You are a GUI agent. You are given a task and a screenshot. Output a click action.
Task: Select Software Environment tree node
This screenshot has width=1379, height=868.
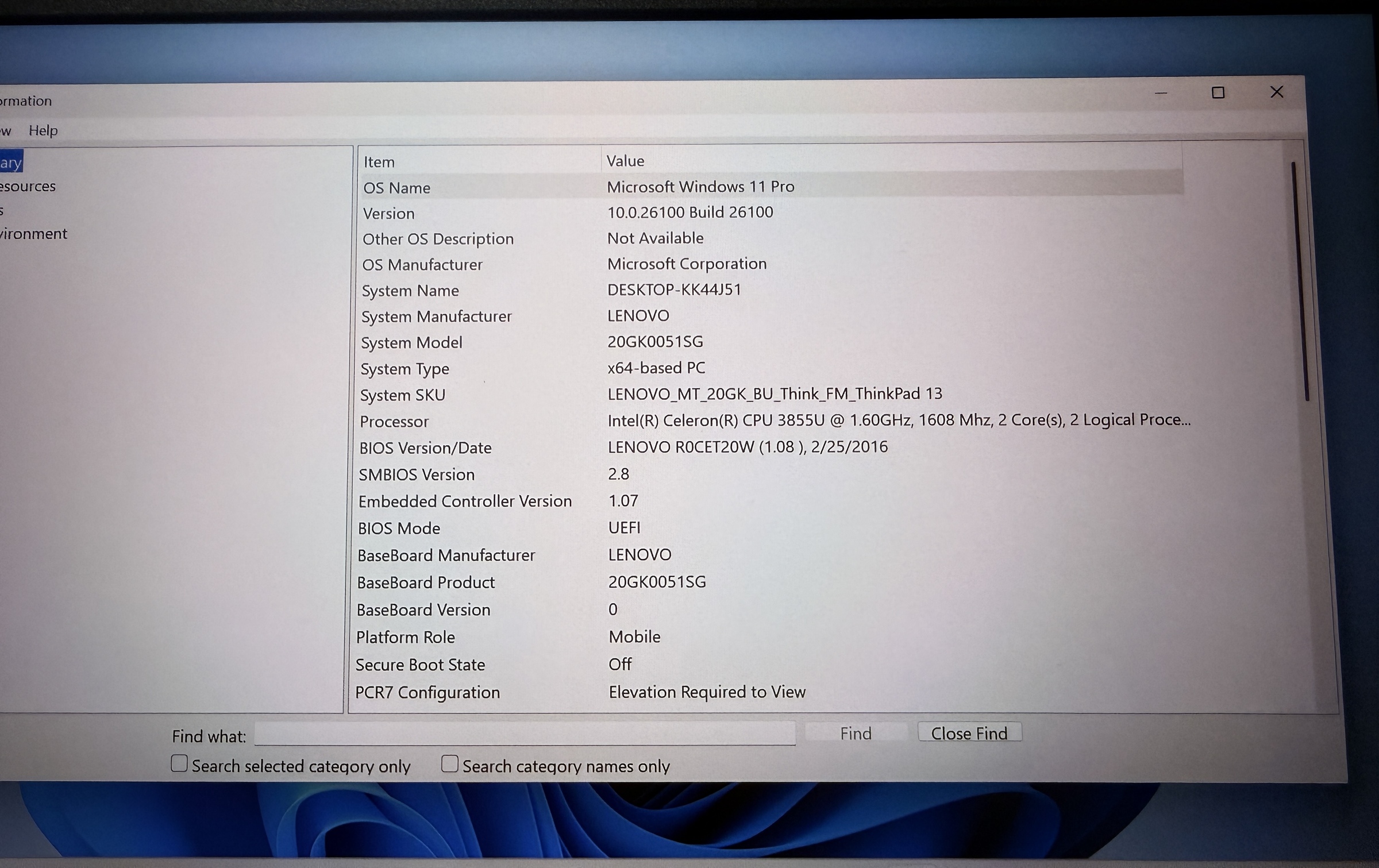pyautogui.click(x=33, y=234)
